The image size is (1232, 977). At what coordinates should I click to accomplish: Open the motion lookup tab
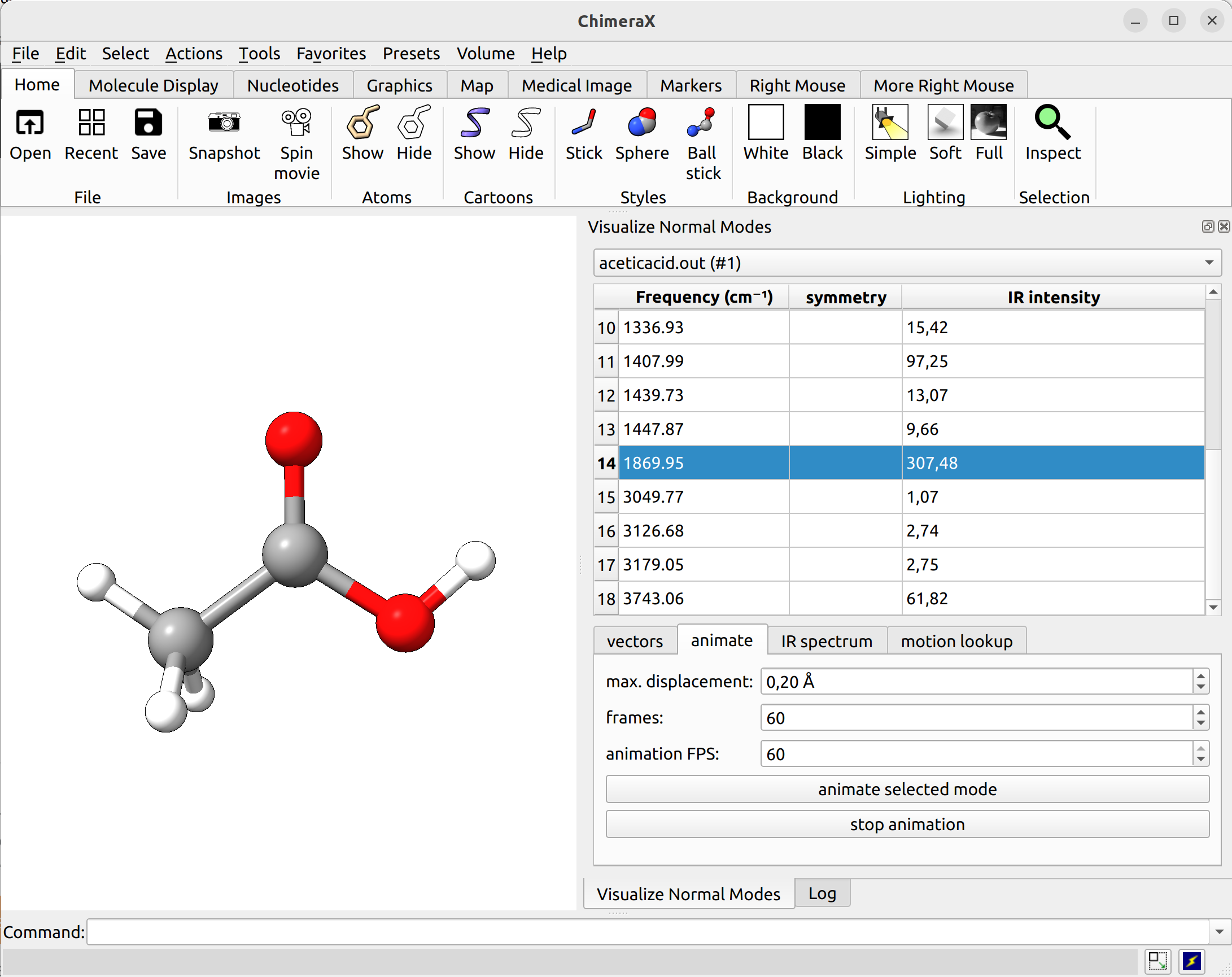pyautogui.click(x=956, y=641)
